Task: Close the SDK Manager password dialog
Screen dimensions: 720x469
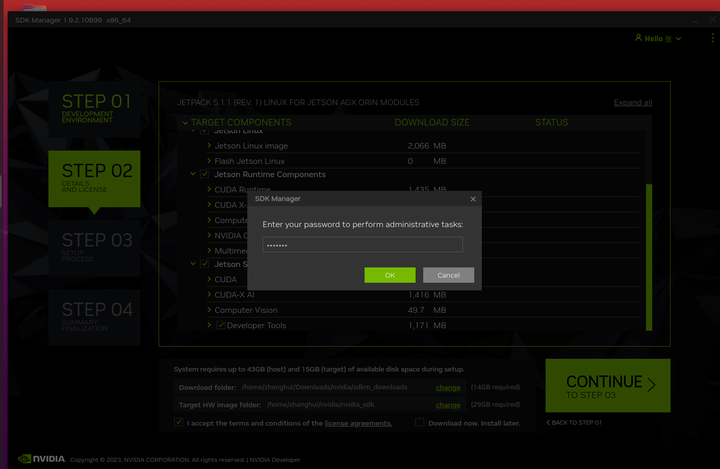Action: point(473,199)
